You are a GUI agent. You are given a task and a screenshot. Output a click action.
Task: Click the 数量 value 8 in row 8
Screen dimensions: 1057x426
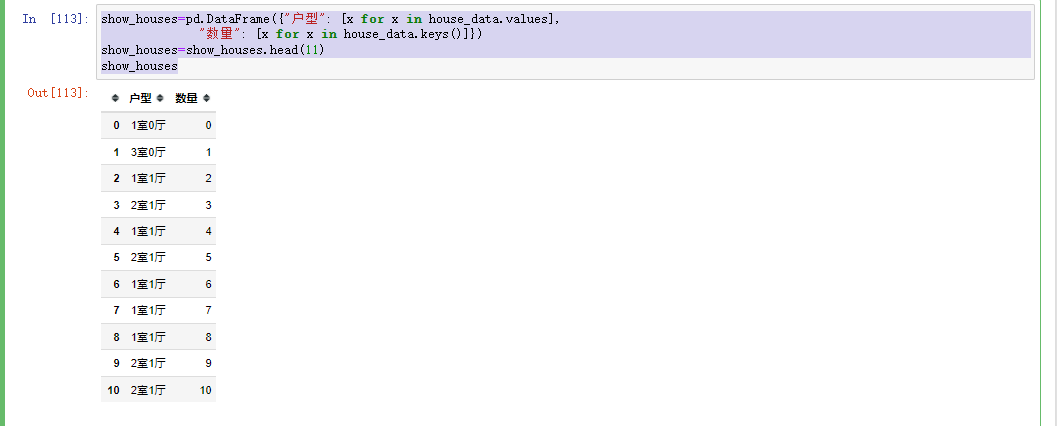pos(208,337)
